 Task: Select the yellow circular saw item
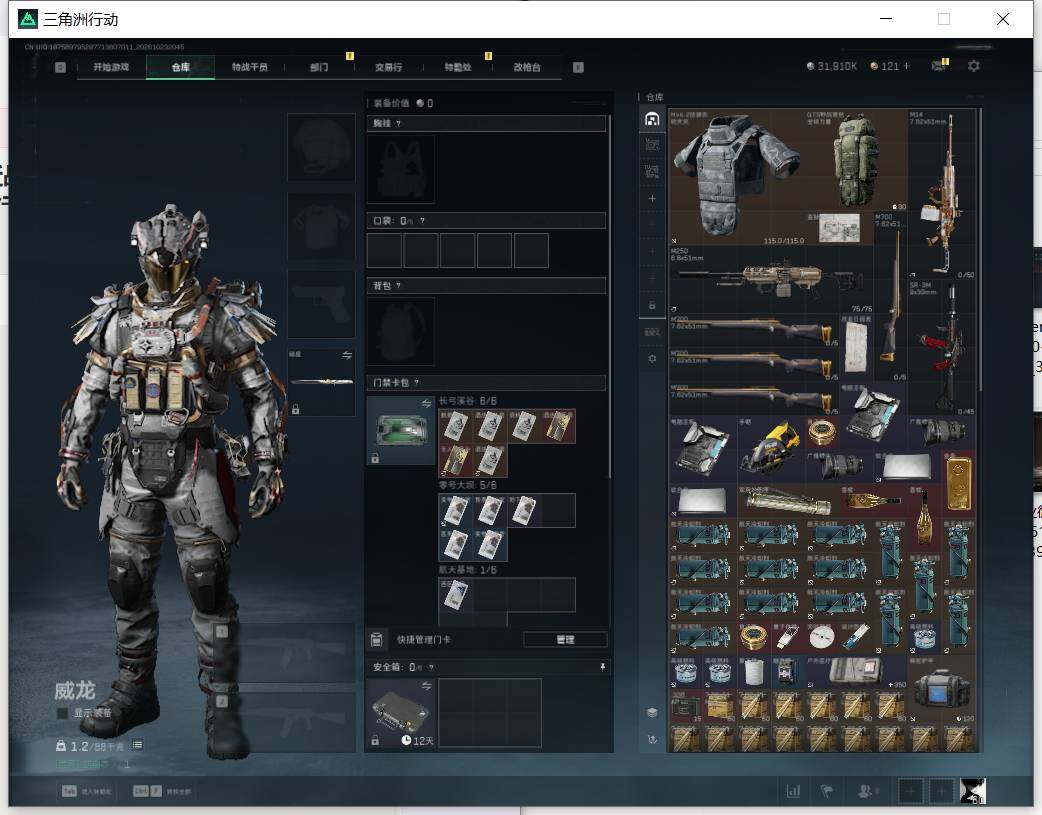click(771, 449)
